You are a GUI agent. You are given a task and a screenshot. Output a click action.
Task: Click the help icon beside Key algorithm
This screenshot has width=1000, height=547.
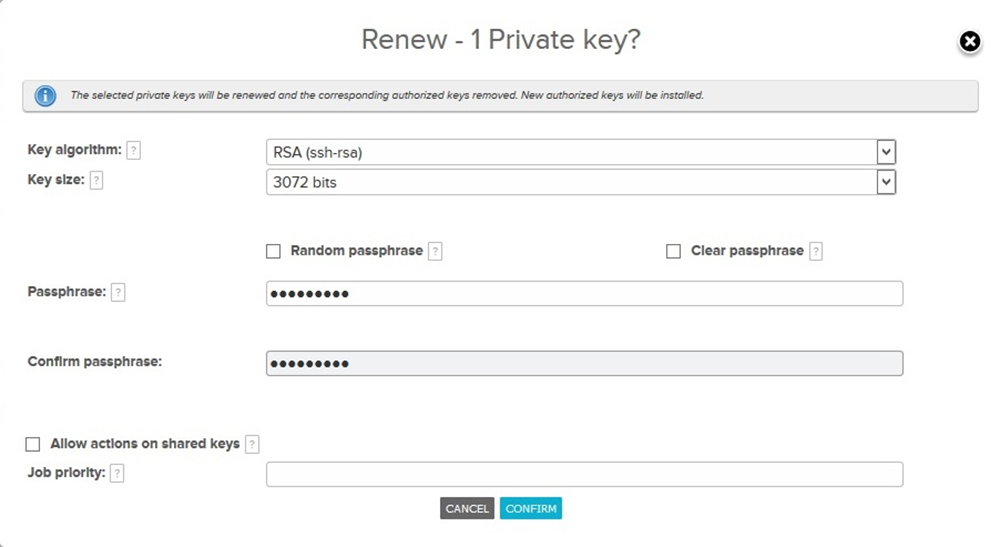(x=133, y=150)
